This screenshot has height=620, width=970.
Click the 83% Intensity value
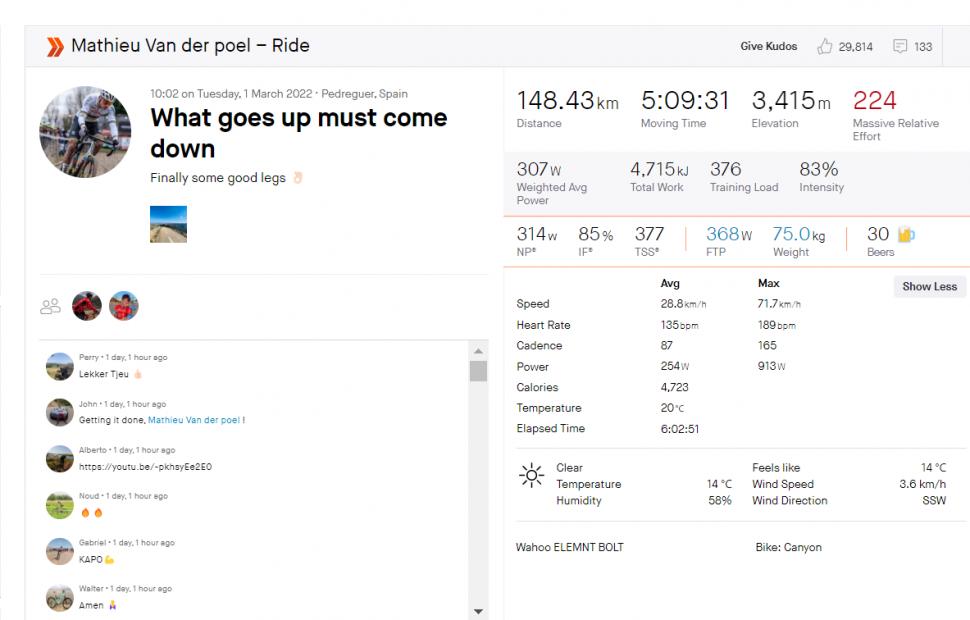818,169
